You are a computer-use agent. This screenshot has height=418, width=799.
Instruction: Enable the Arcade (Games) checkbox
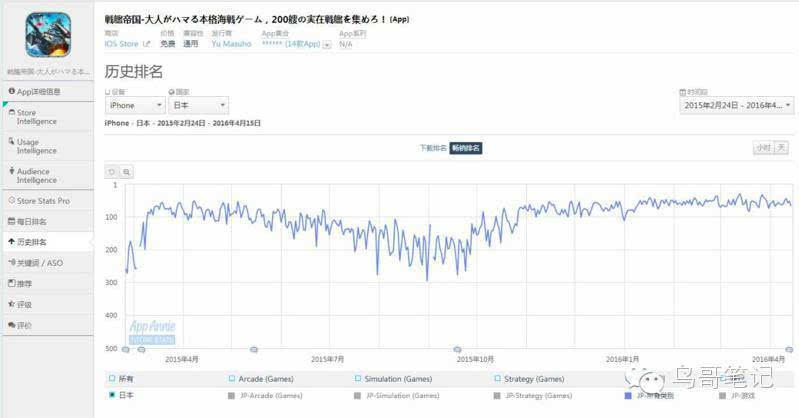coord(231,380)
